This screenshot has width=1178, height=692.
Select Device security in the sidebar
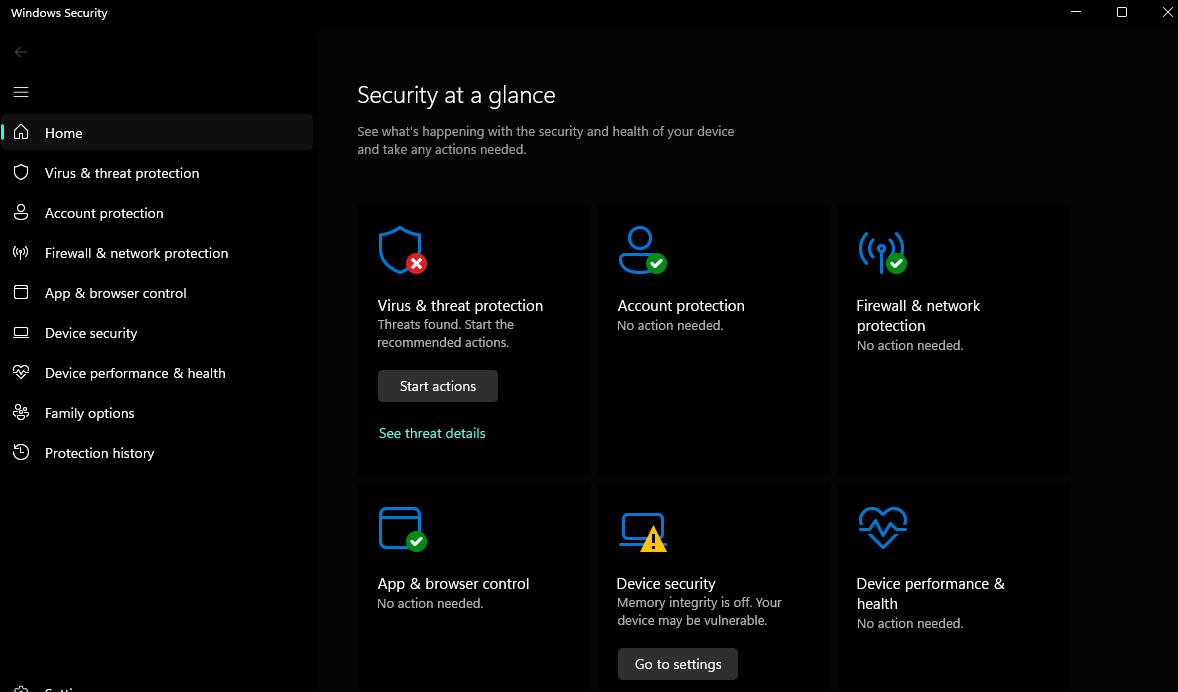(157, 332)
